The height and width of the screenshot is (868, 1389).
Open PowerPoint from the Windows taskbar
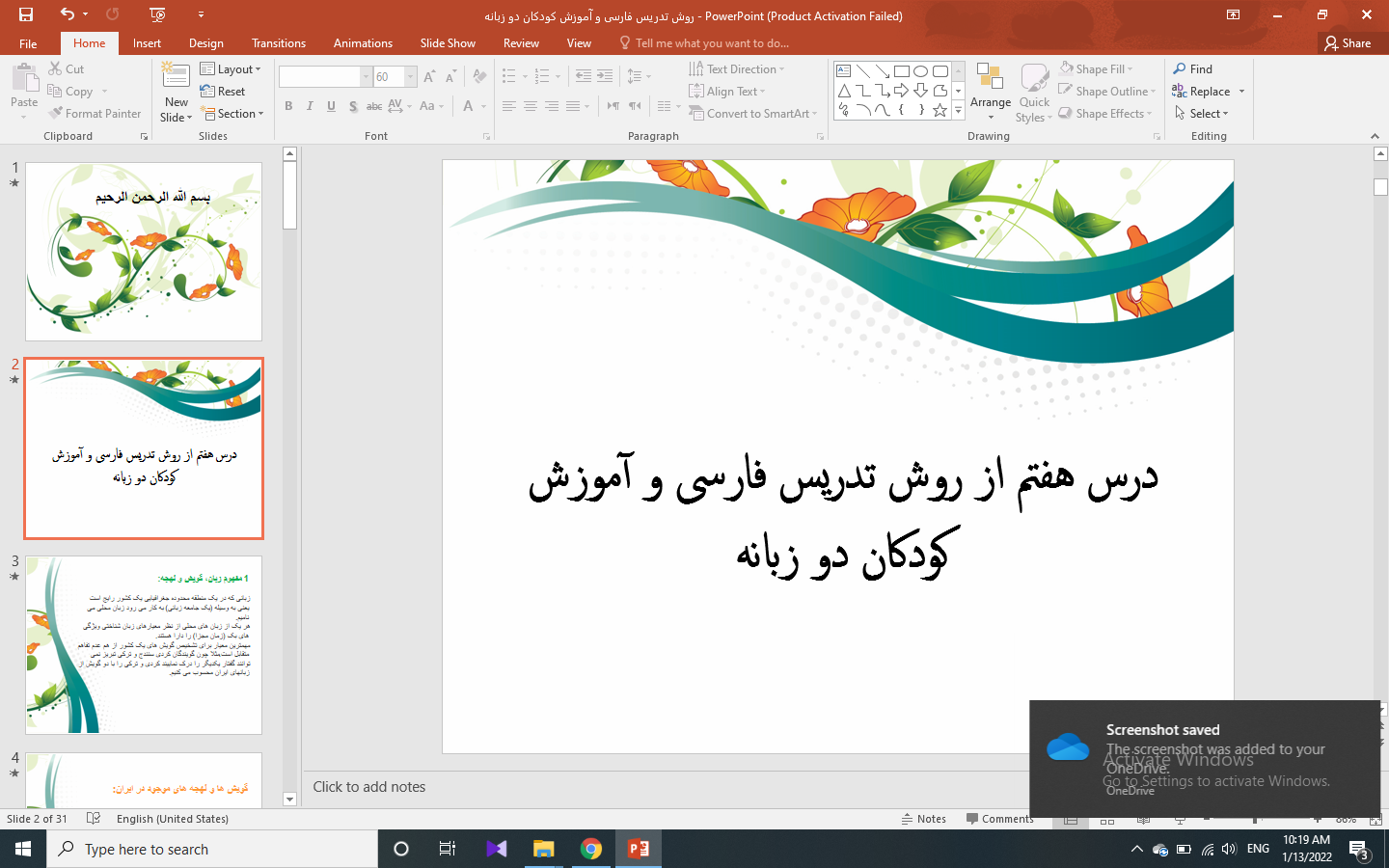click(639, 849)
